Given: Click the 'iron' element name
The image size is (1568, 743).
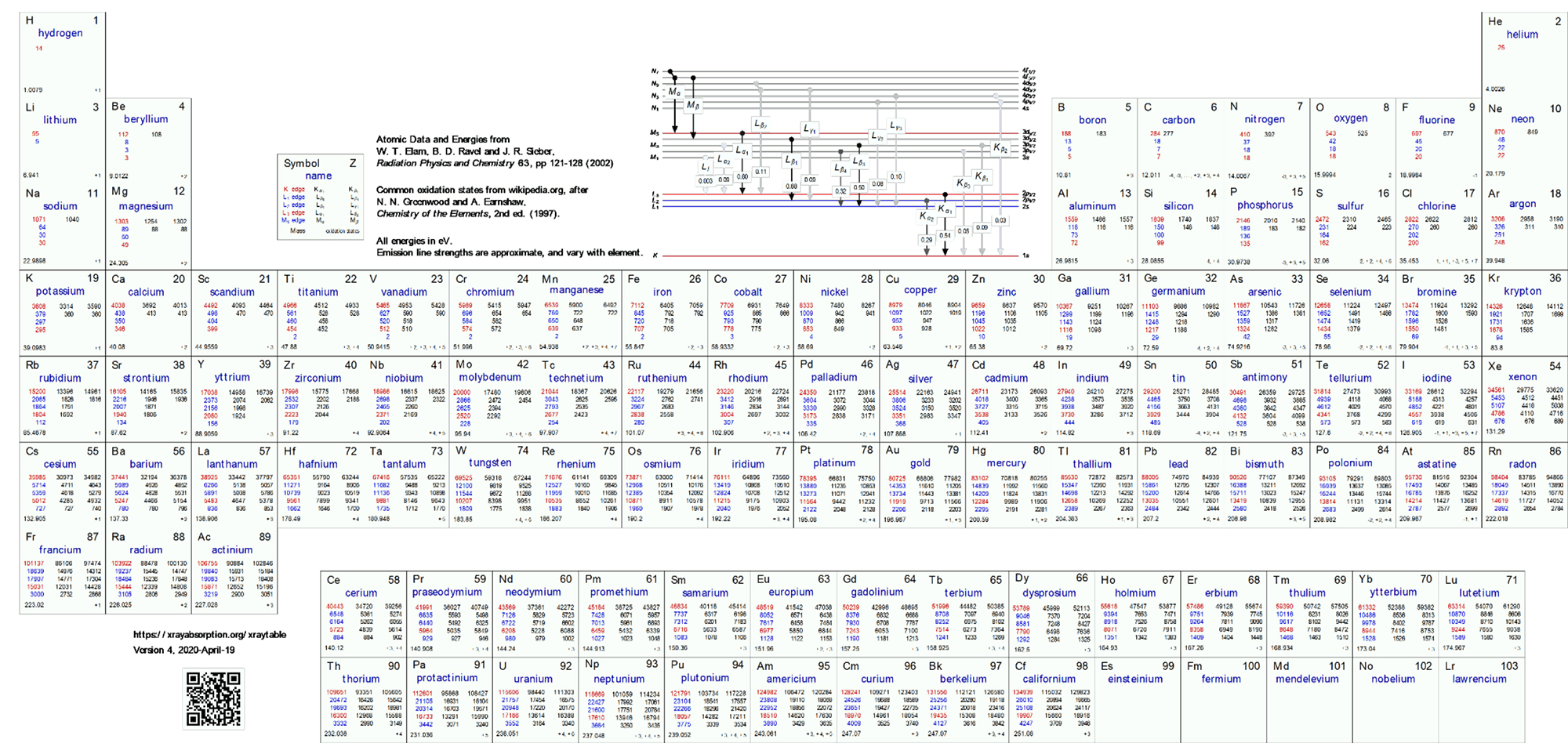Looking at the screenshot, I should pyautogui.click(x=662, y=292).
